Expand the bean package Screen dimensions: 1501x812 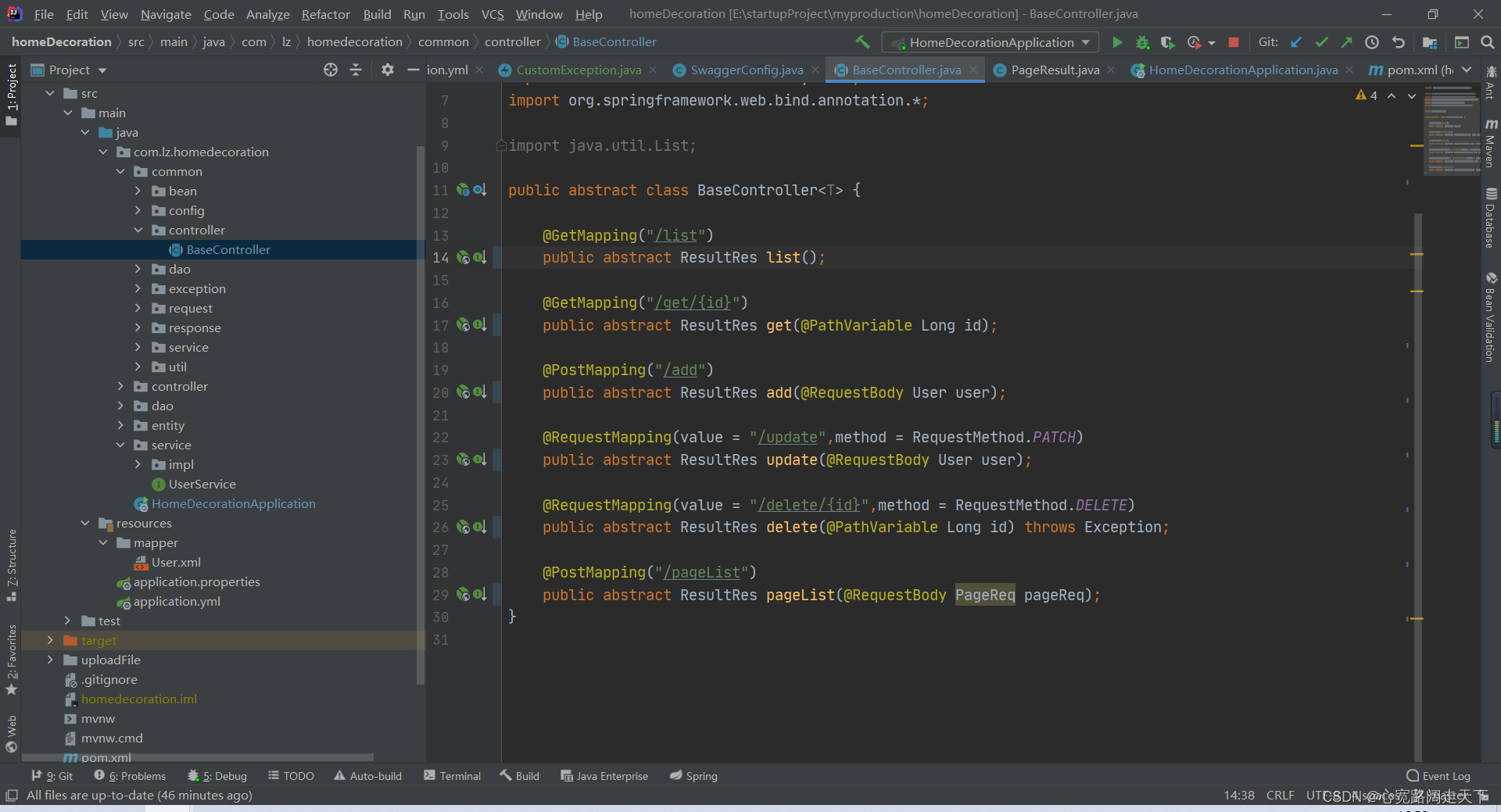[x=138, y=191]
